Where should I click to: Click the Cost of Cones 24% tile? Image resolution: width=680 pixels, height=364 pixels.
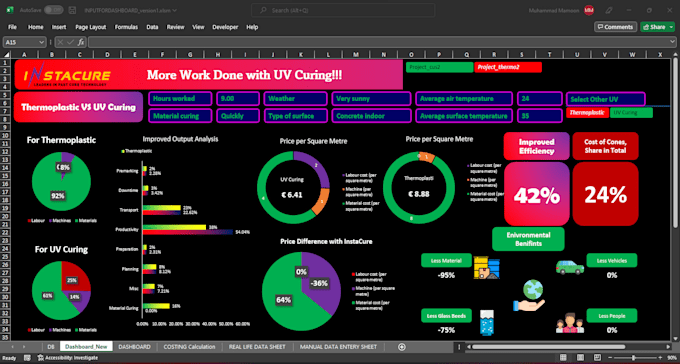pyautogui.click(x=605, y=194)
